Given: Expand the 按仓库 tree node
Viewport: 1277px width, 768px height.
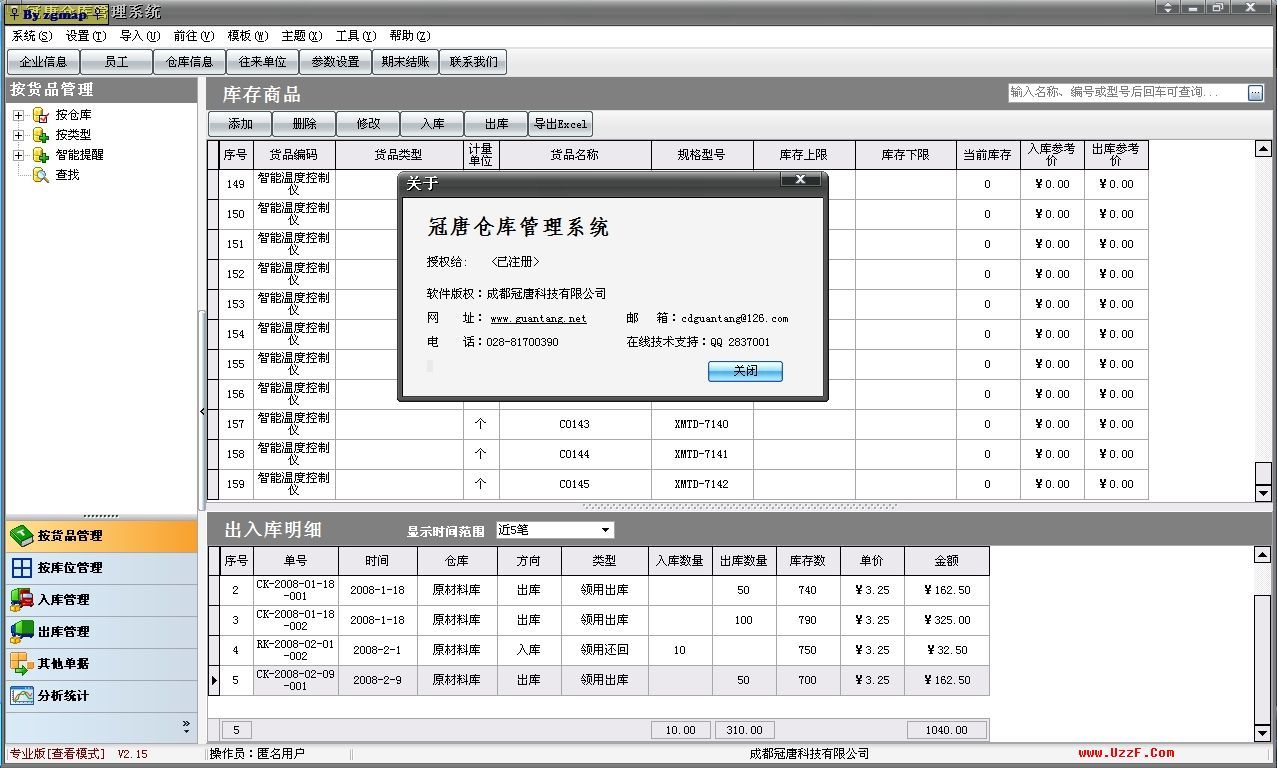Looking at the screenshot, I should tap(17, 114).
